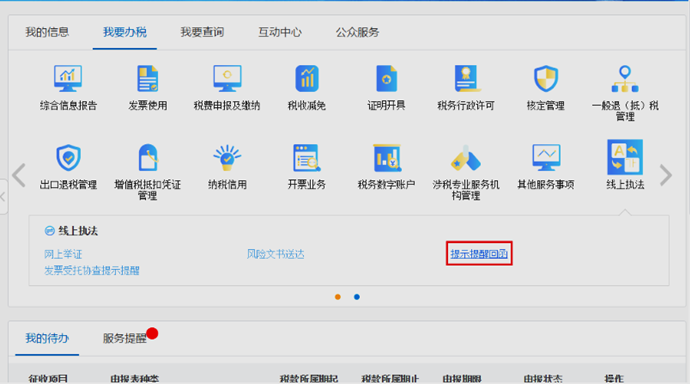This screenshot has height=384, width=690.
Task: Open 税收减免 icon
Action: (307, 78)
